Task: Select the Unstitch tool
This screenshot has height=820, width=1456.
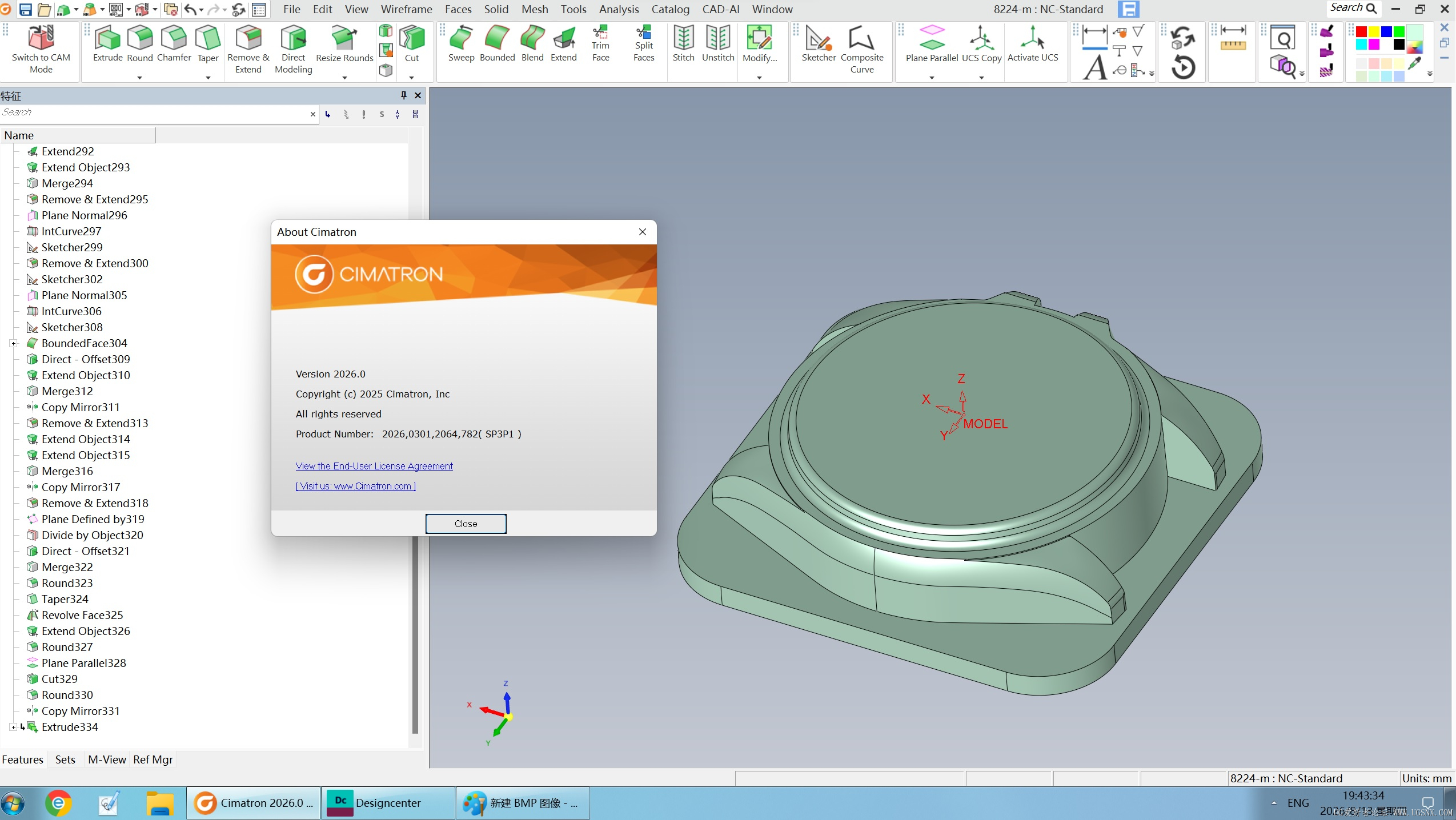Action: pyautogui.click(x=718, y=44)
